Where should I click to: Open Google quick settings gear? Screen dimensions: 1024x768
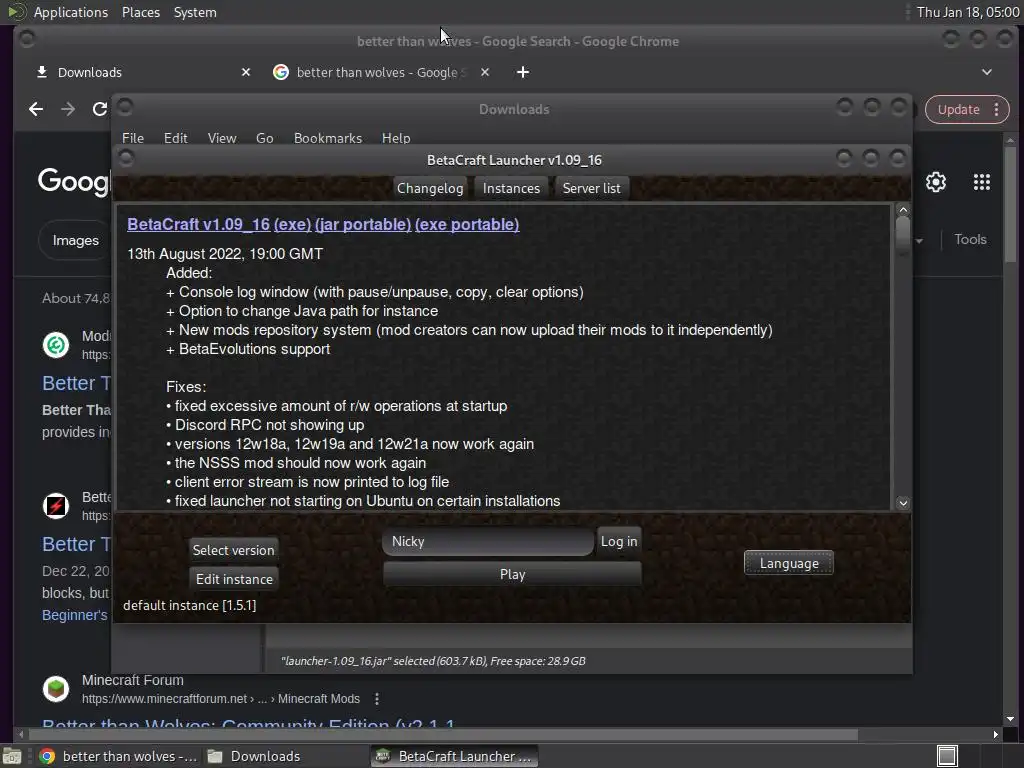936,182
